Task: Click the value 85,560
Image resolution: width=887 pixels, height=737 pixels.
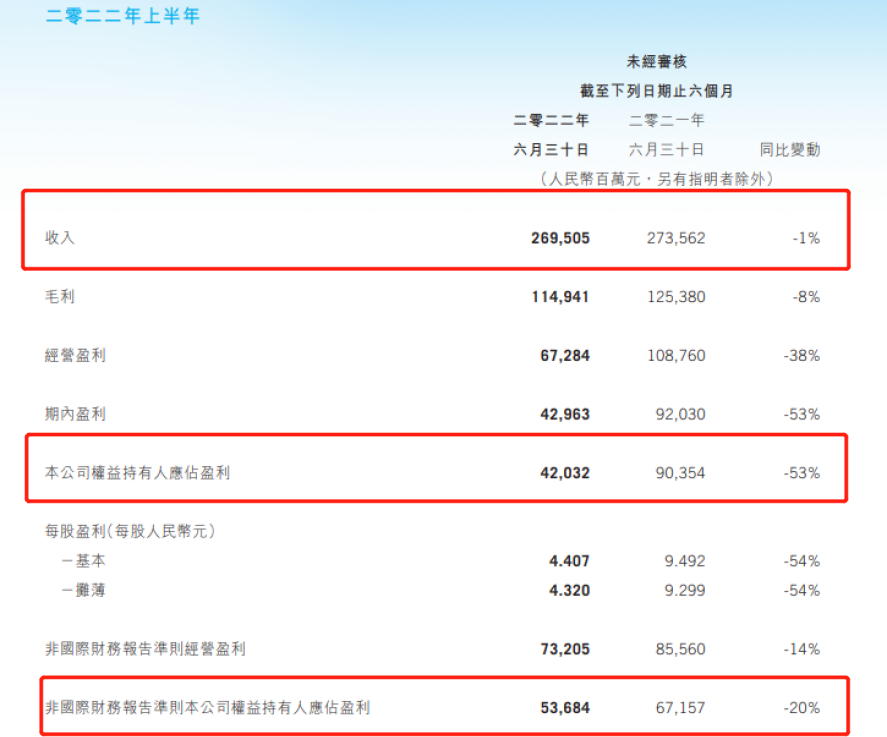Action: tap(680, 649)
